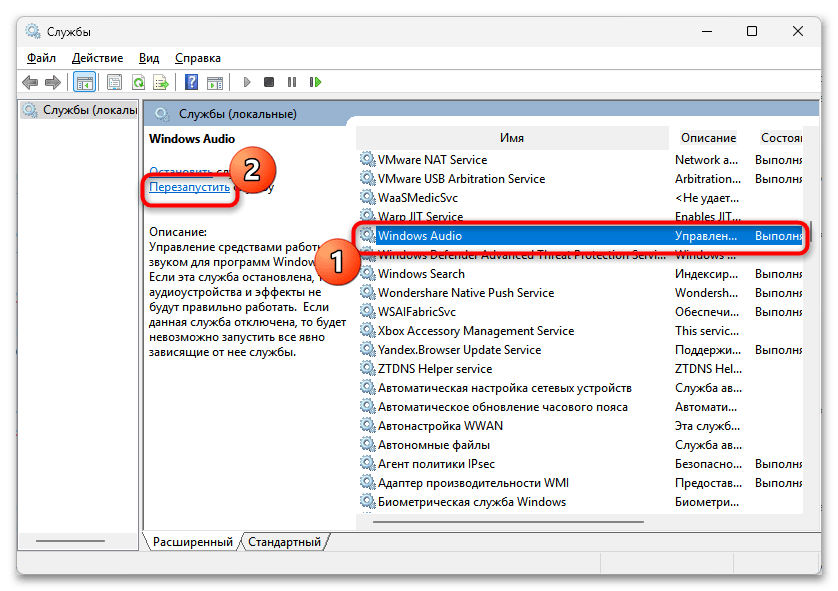Image resolution: width=838 pixels, height=591 pixels.
Task: Open the Файл menu
Action: (x=41, y=58)
